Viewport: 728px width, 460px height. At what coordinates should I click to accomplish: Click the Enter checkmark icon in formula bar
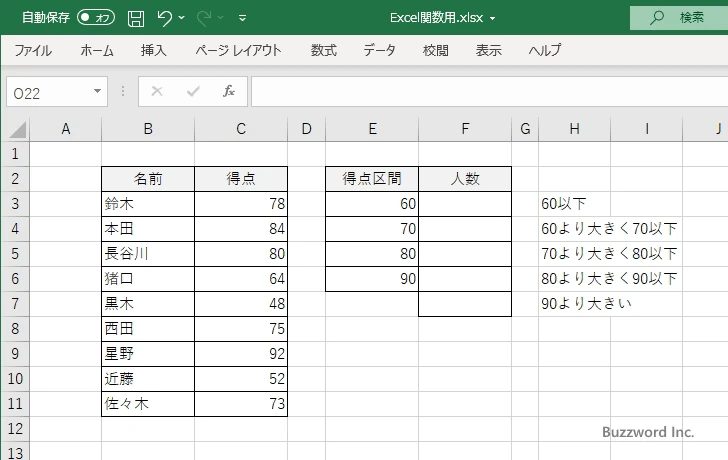[x=193, y=91]
